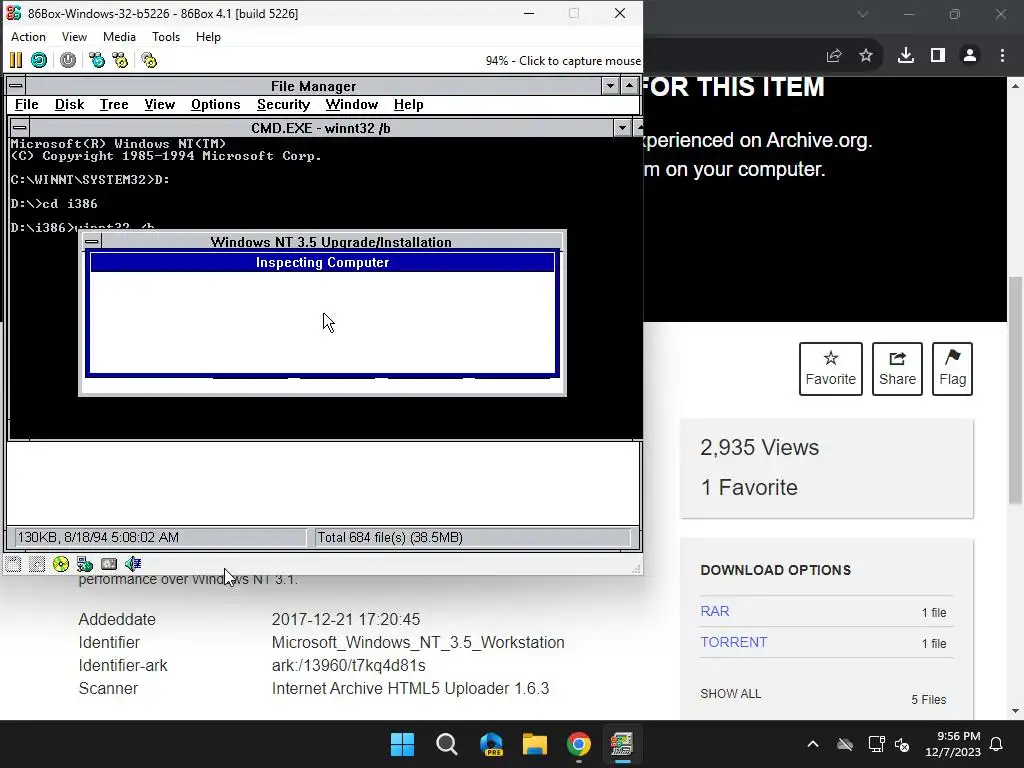Click the 'Inspecting Computer' banner
Screen dimensions: 1024x768
coord(323,263)
